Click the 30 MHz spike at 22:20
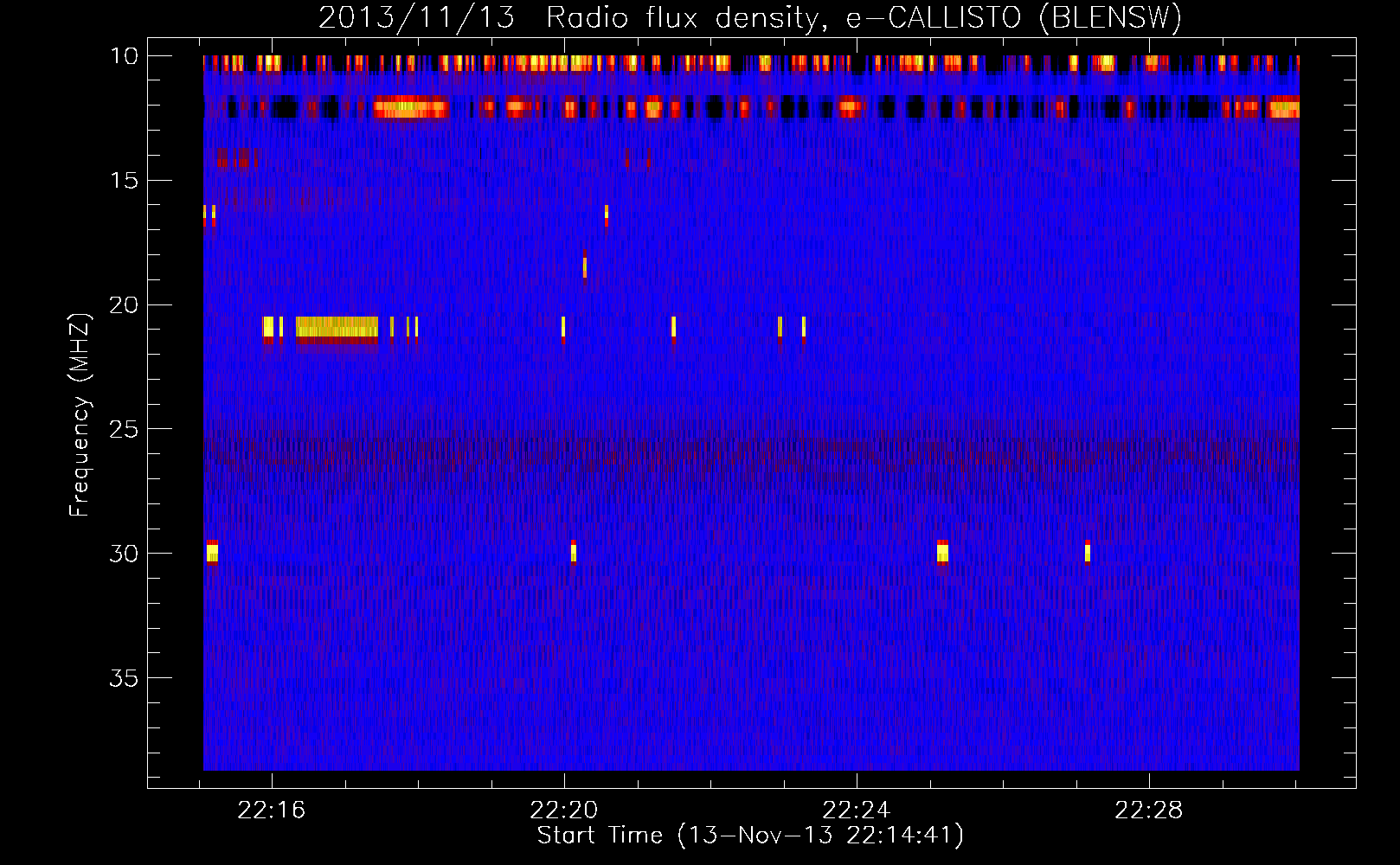This screenshot has width=1400, height=865. pos(573,552)
